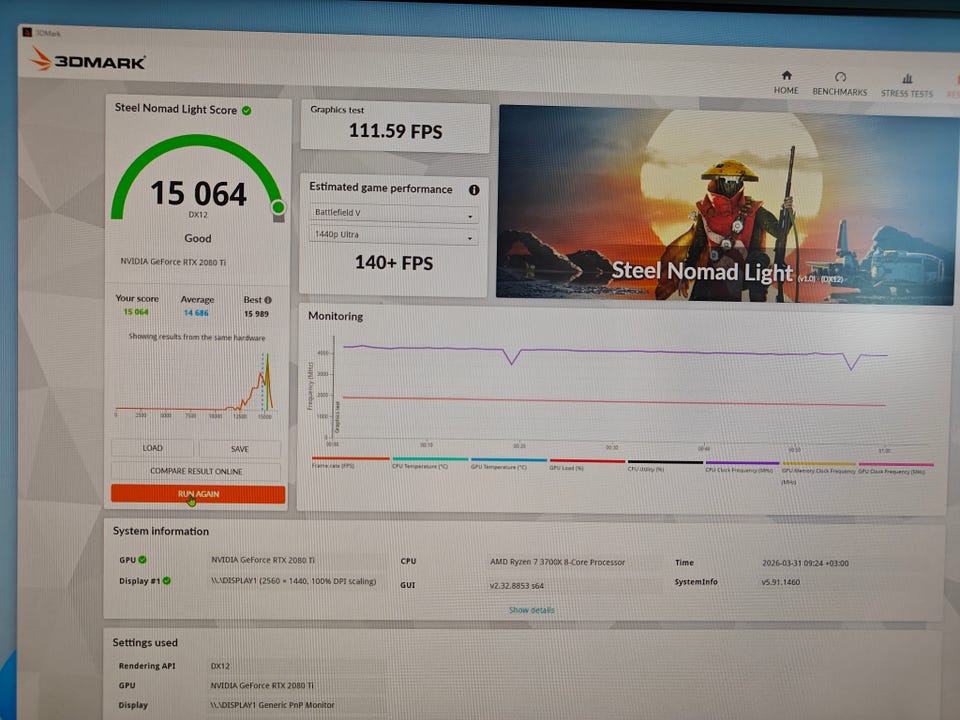Select Rendering API value DX12
The height and width of the screenshot is (720, 960).
point(220,666)
